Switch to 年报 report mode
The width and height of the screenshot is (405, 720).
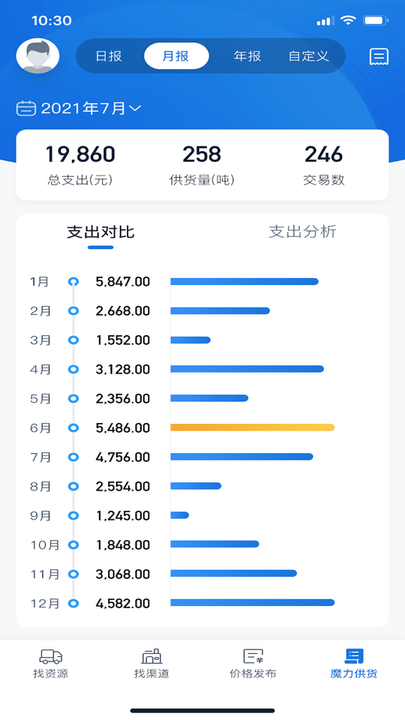248,56
